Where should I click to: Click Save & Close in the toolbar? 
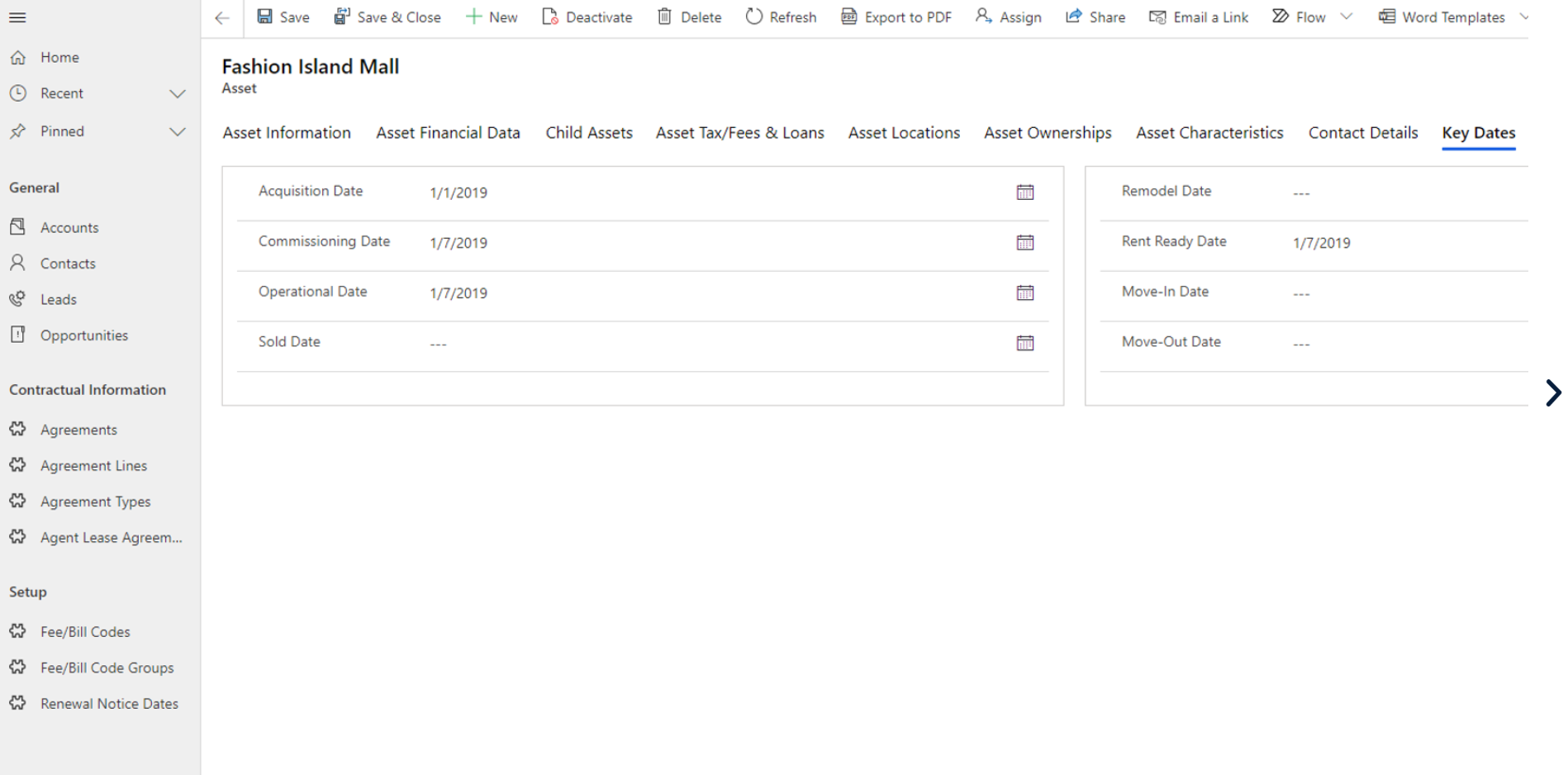[x=387, y=17]
